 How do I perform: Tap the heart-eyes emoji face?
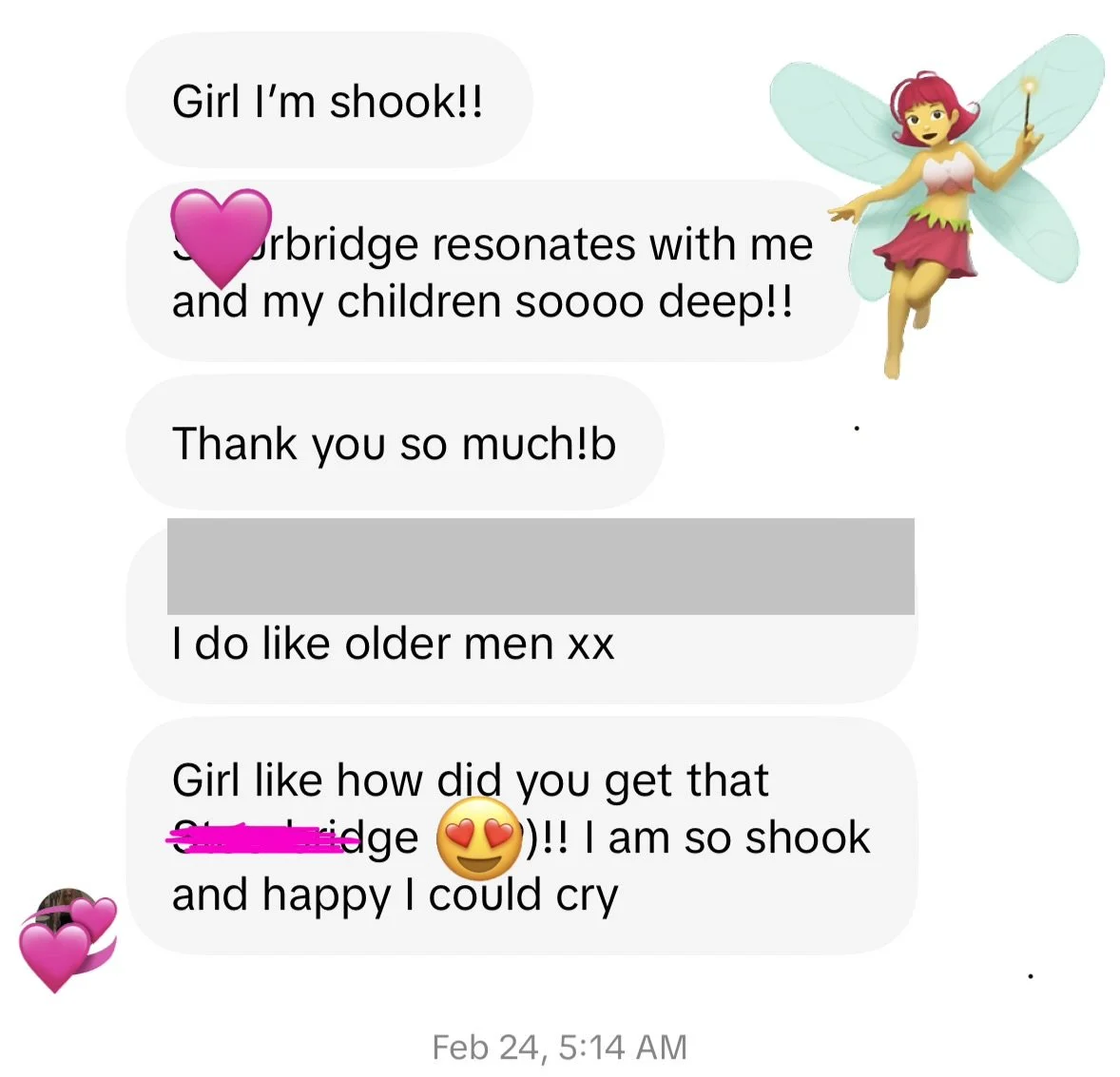click(x=478, y=837)
